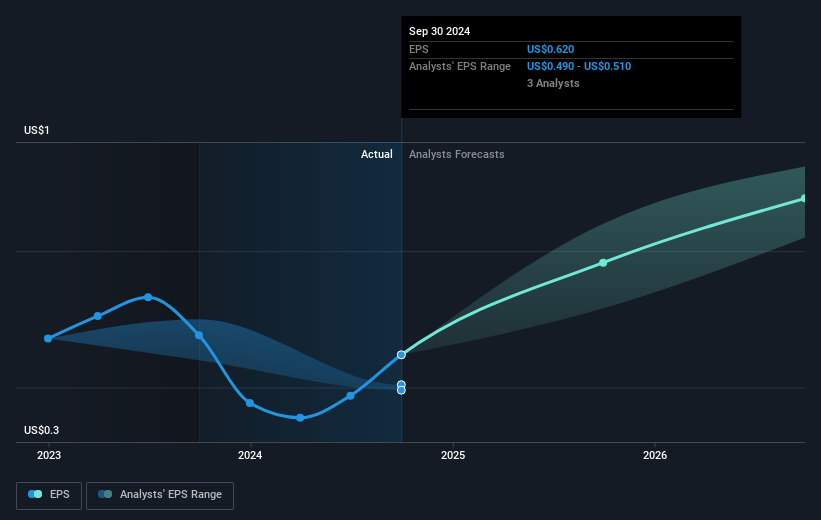The image size is (821, 520).
Task: Toggle the EPS legend series
Action: click(x=49, y=495)
